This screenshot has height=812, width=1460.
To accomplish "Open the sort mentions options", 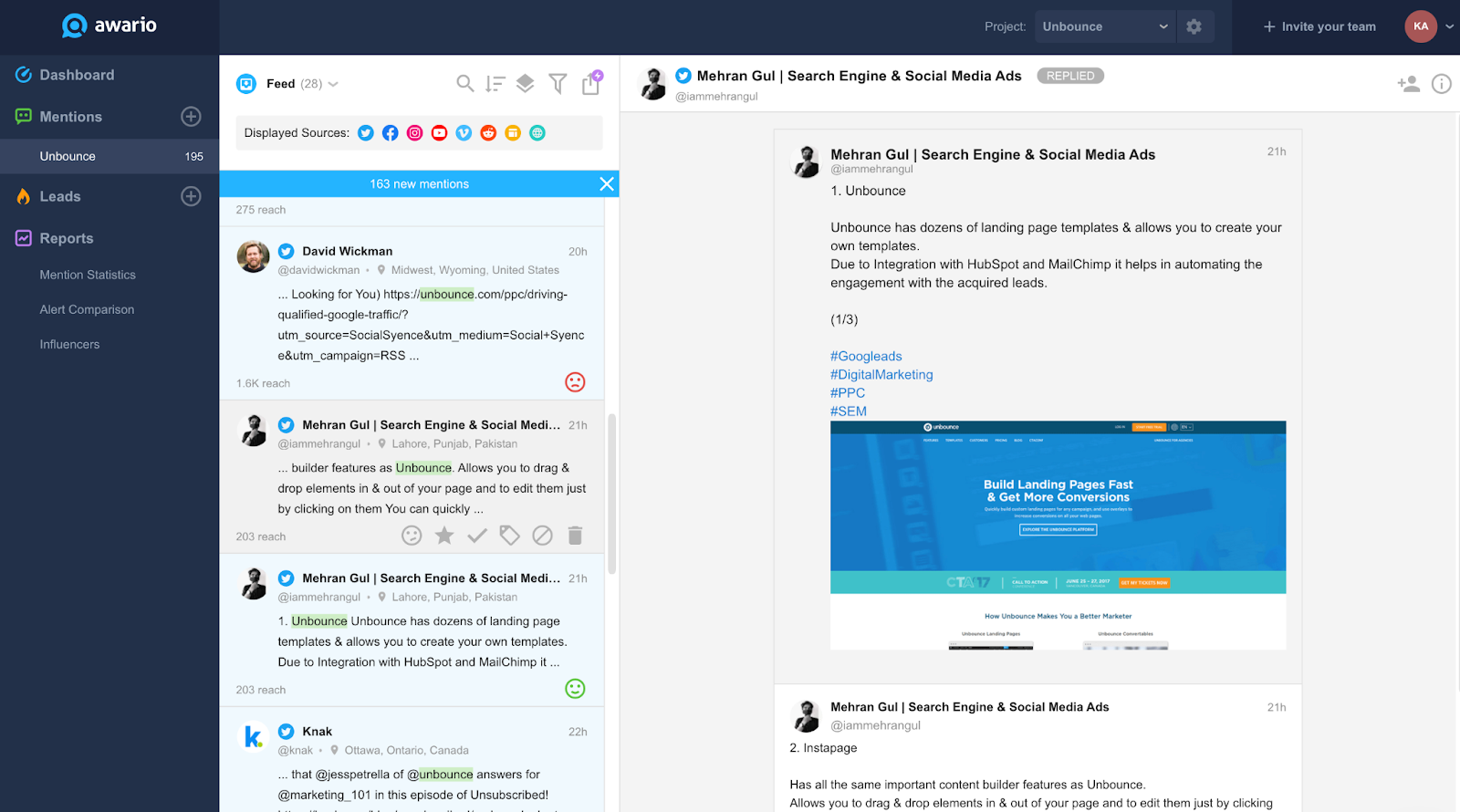I will click(495, 84).
